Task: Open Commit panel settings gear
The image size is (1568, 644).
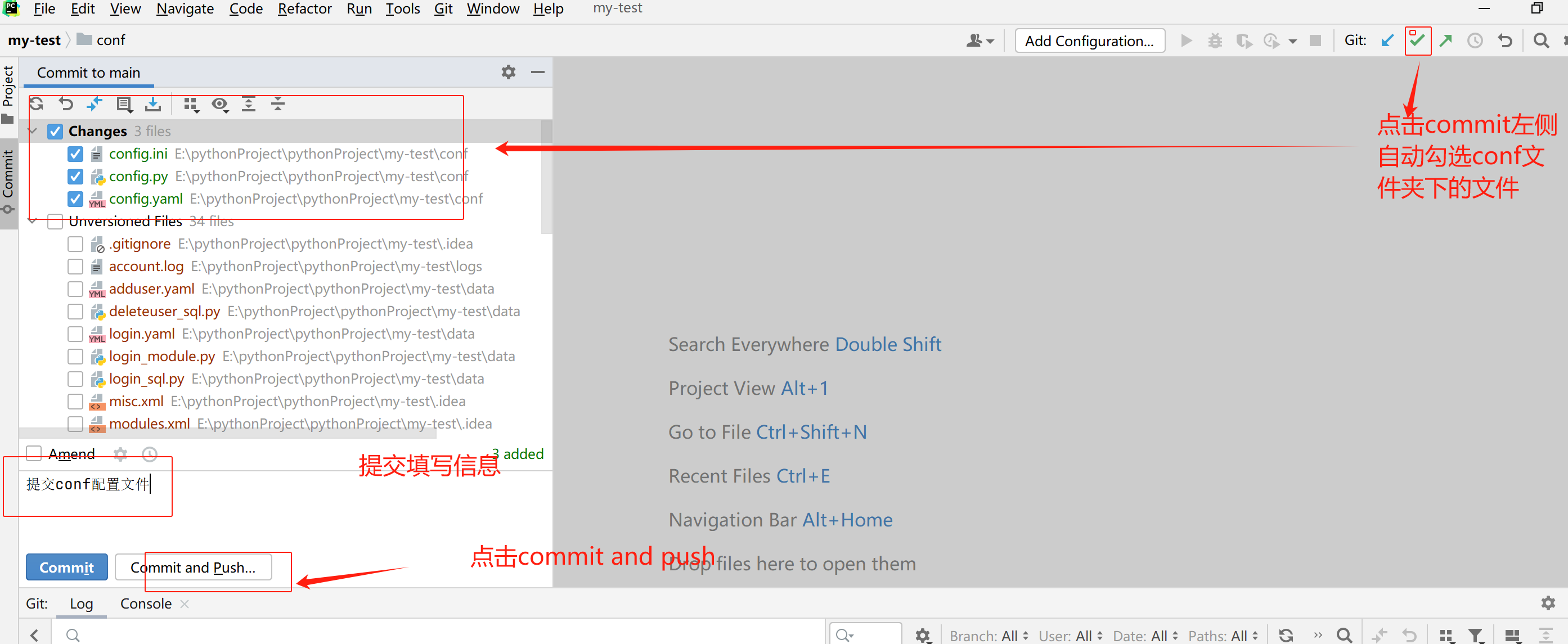Action: point(508,73)
